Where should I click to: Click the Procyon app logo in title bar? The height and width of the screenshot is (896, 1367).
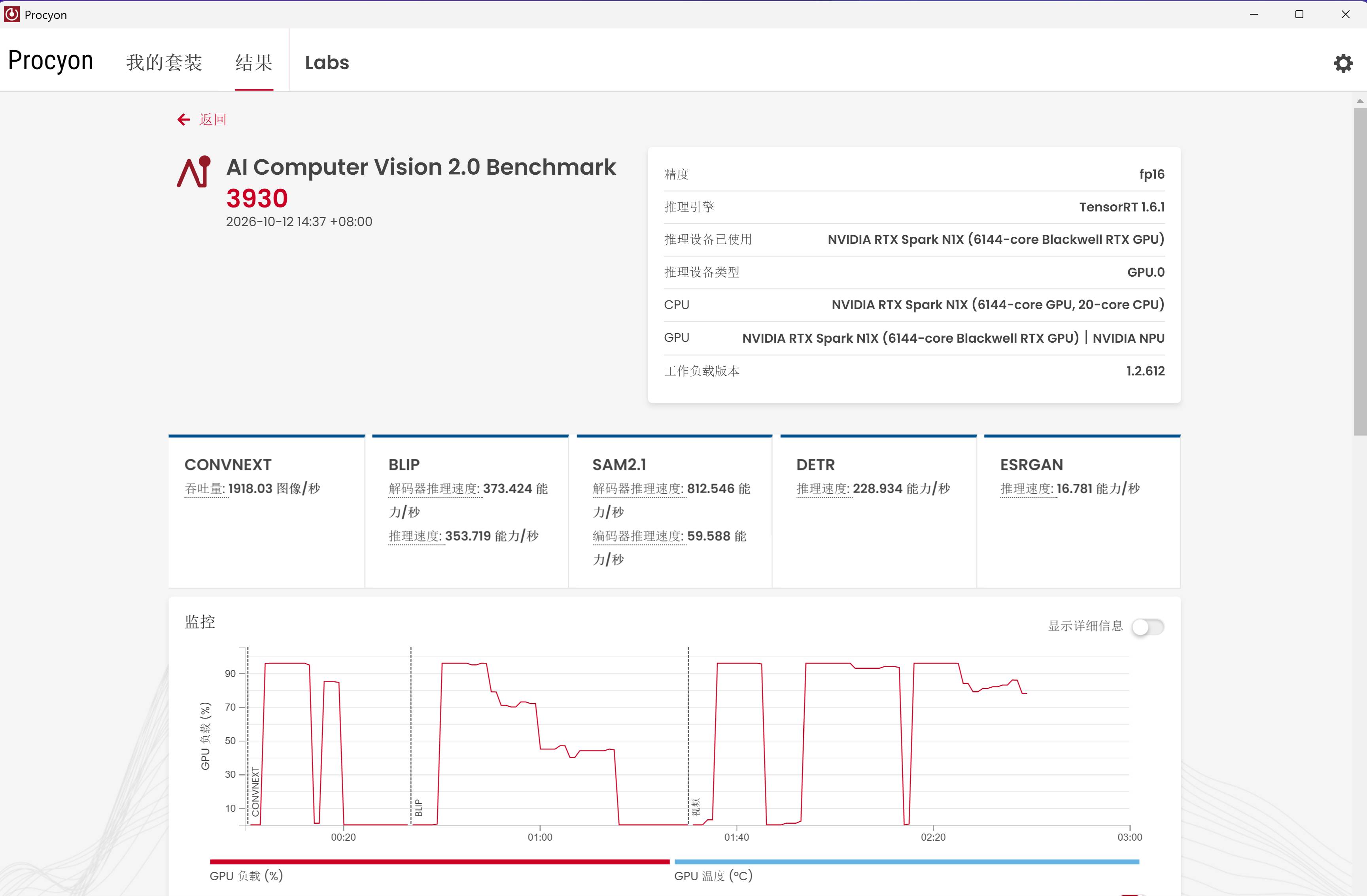point(11,14)
